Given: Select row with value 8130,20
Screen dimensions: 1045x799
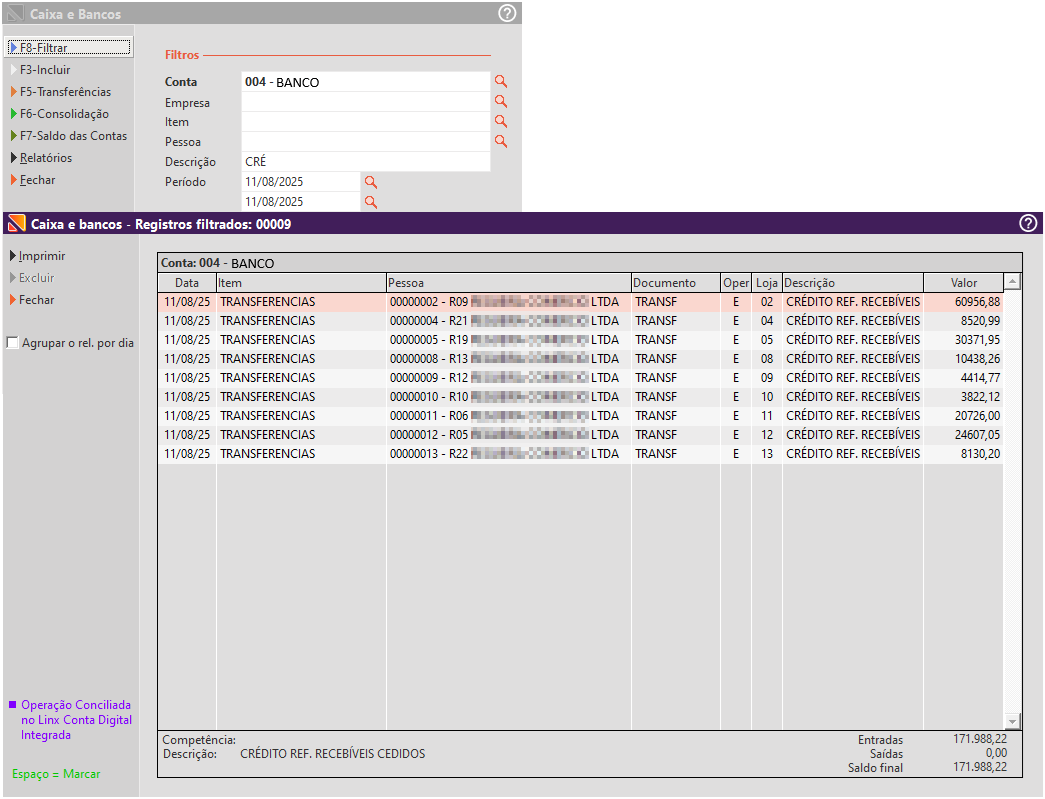Looking at the screenshot, I should tap(580, 454).
